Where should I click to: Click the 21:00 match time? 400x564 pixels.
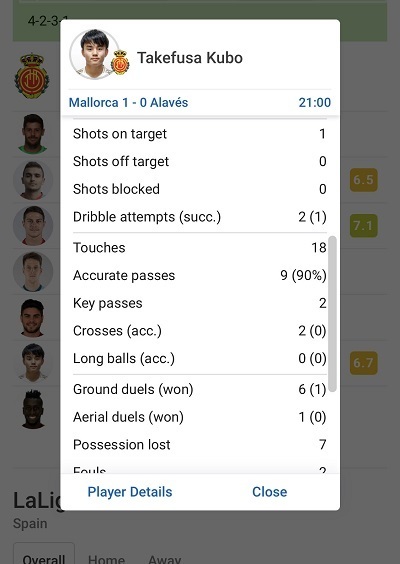(314, 103)
